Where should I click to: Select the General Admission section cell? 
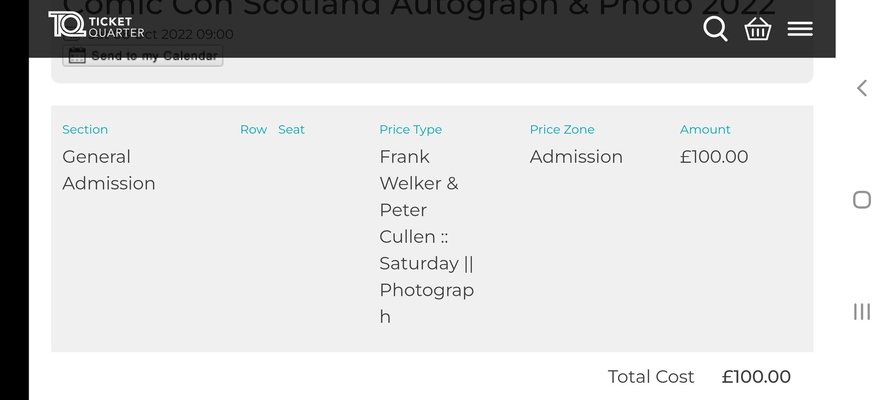[x=108, y=170]
